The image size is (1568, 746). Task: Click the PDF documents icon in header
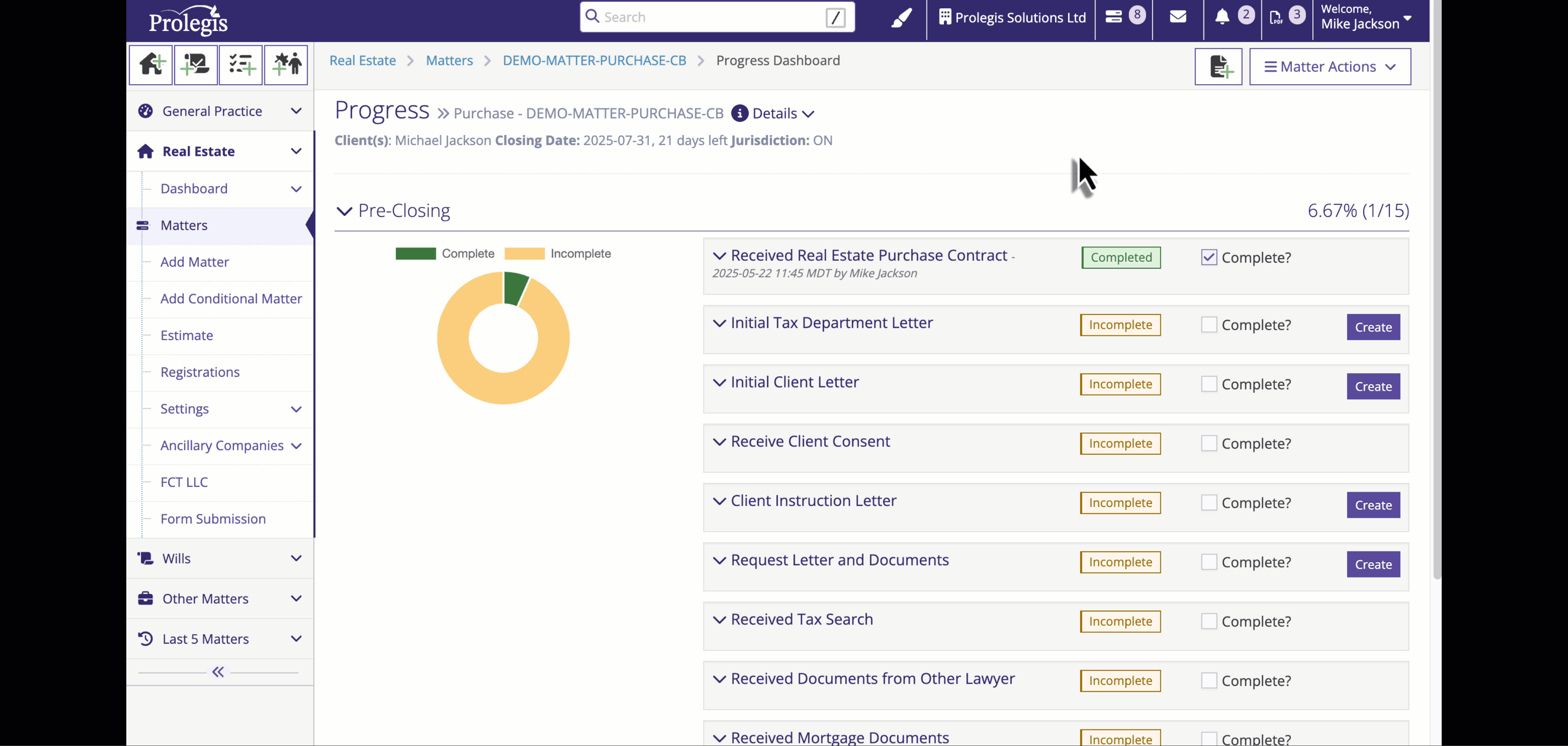[x=1277, y=17]
